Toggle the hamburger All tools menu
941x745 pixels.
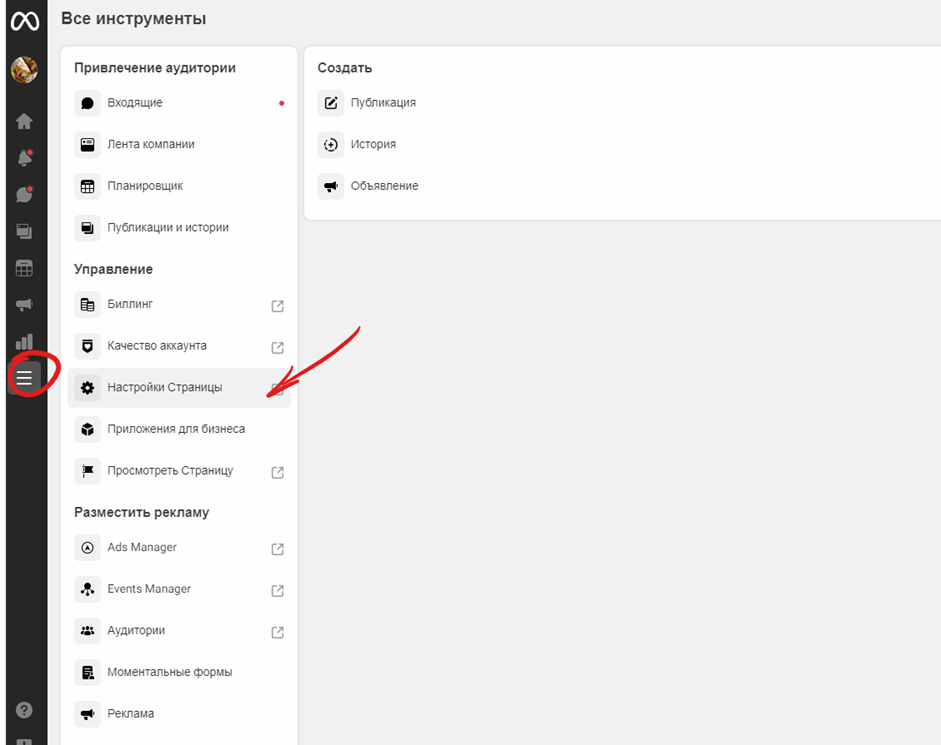(x=24, y=377)
